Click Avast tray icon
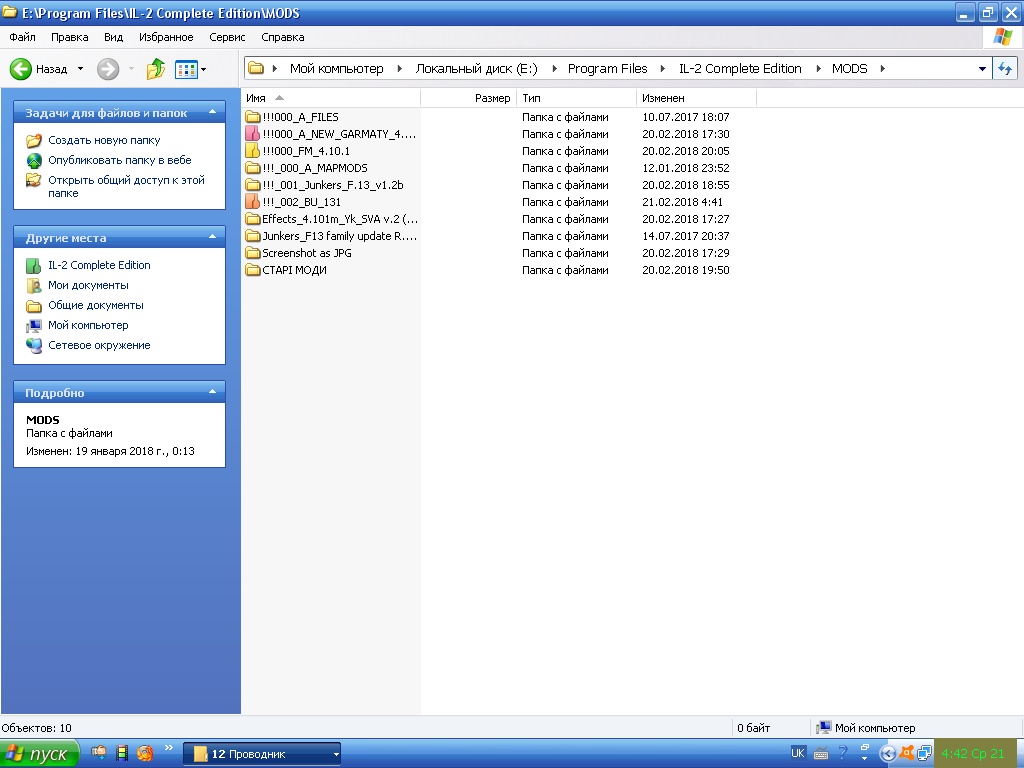The image size is (1024, 768). [x=906, y=753]
